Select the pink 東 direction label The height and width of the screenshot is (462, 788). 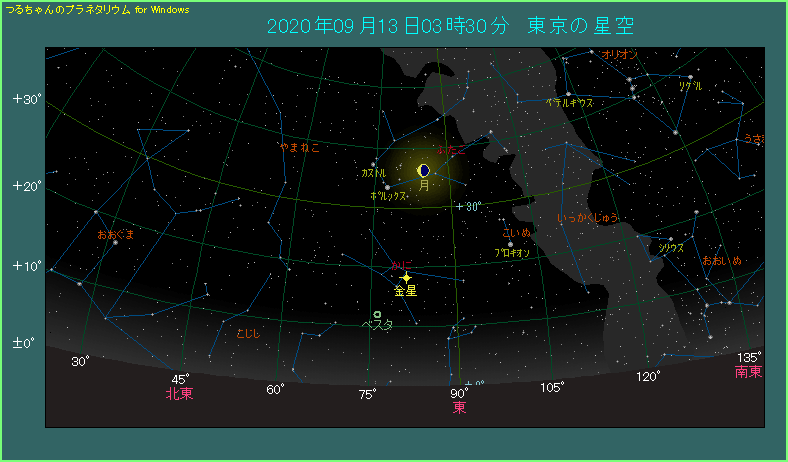coord(459,407)
